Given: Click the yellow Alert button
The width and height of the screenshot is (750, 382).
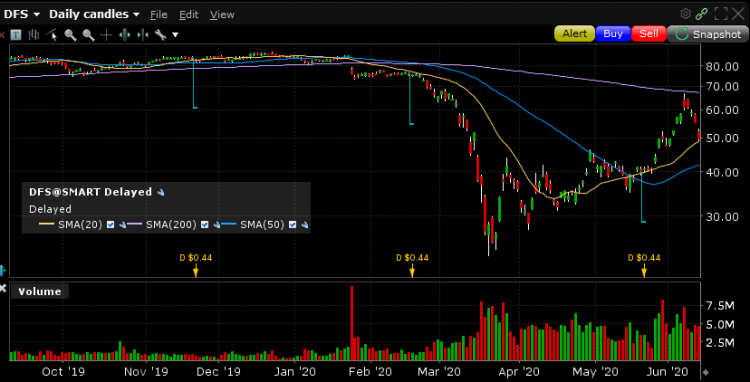Looking at the screenshot, I should [574, 34].
